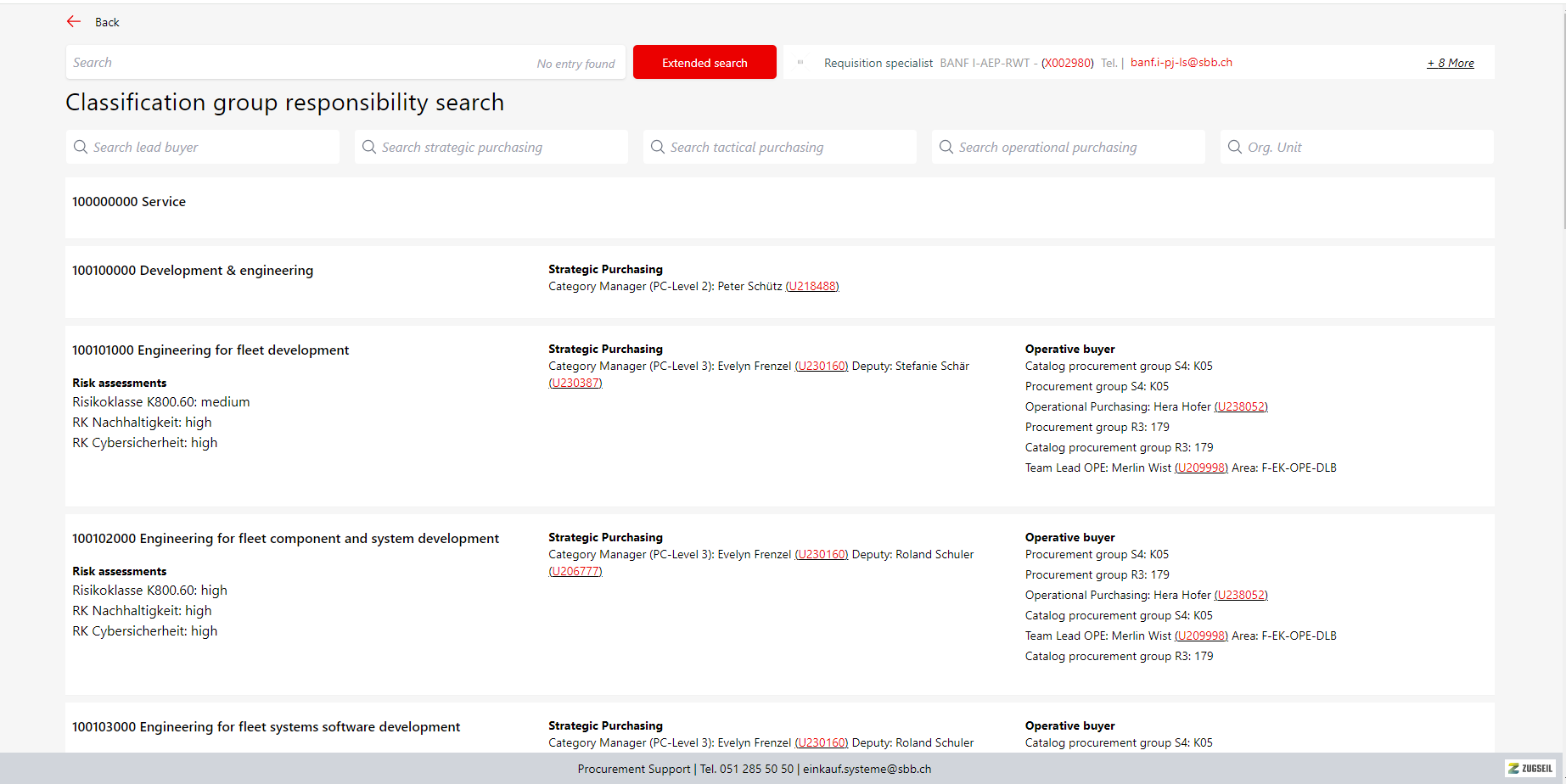The image size is (1566, 784).
Task: Expand the '+ 8 More' contacts link
Action: click(1450, 63)
